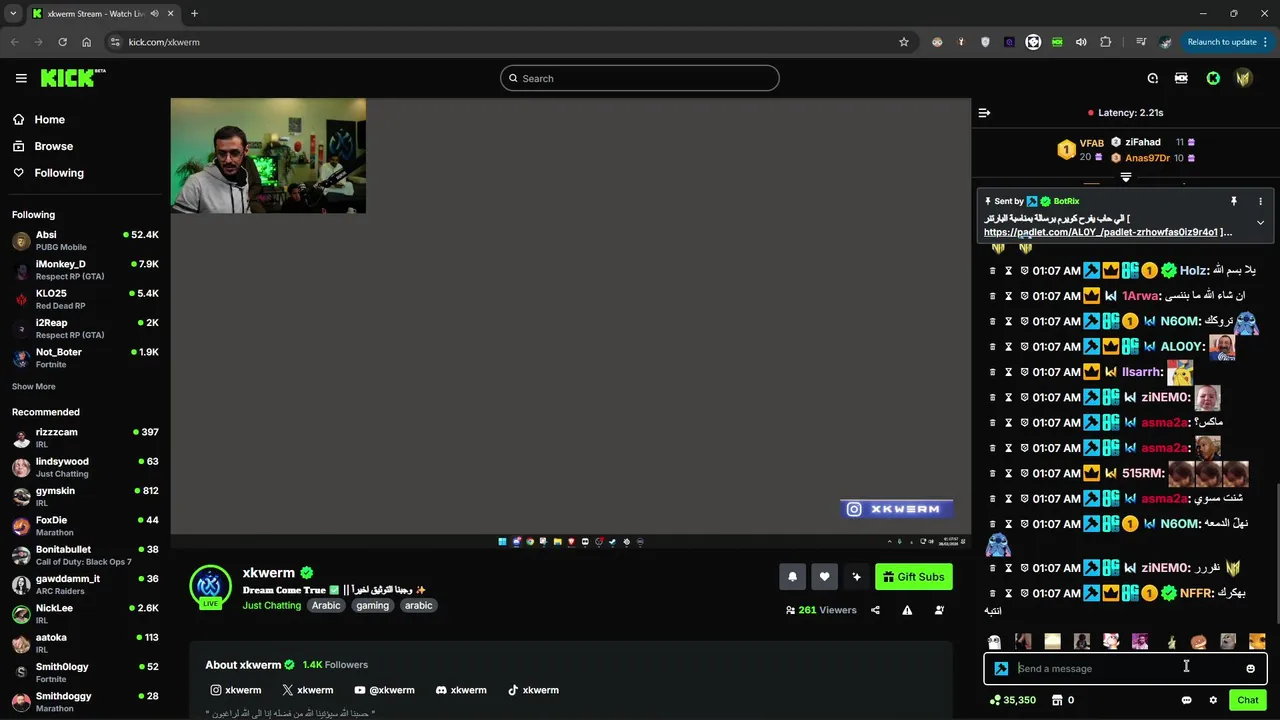Click the ghost emote in quick emotes
This screenshot has height=720, width=1280.
click(x=994, y=642)
